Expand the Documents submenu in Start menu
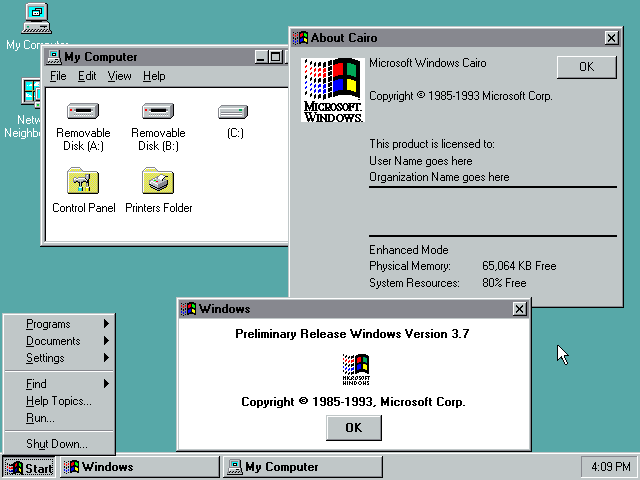640x480 pixels. [60, 341]
